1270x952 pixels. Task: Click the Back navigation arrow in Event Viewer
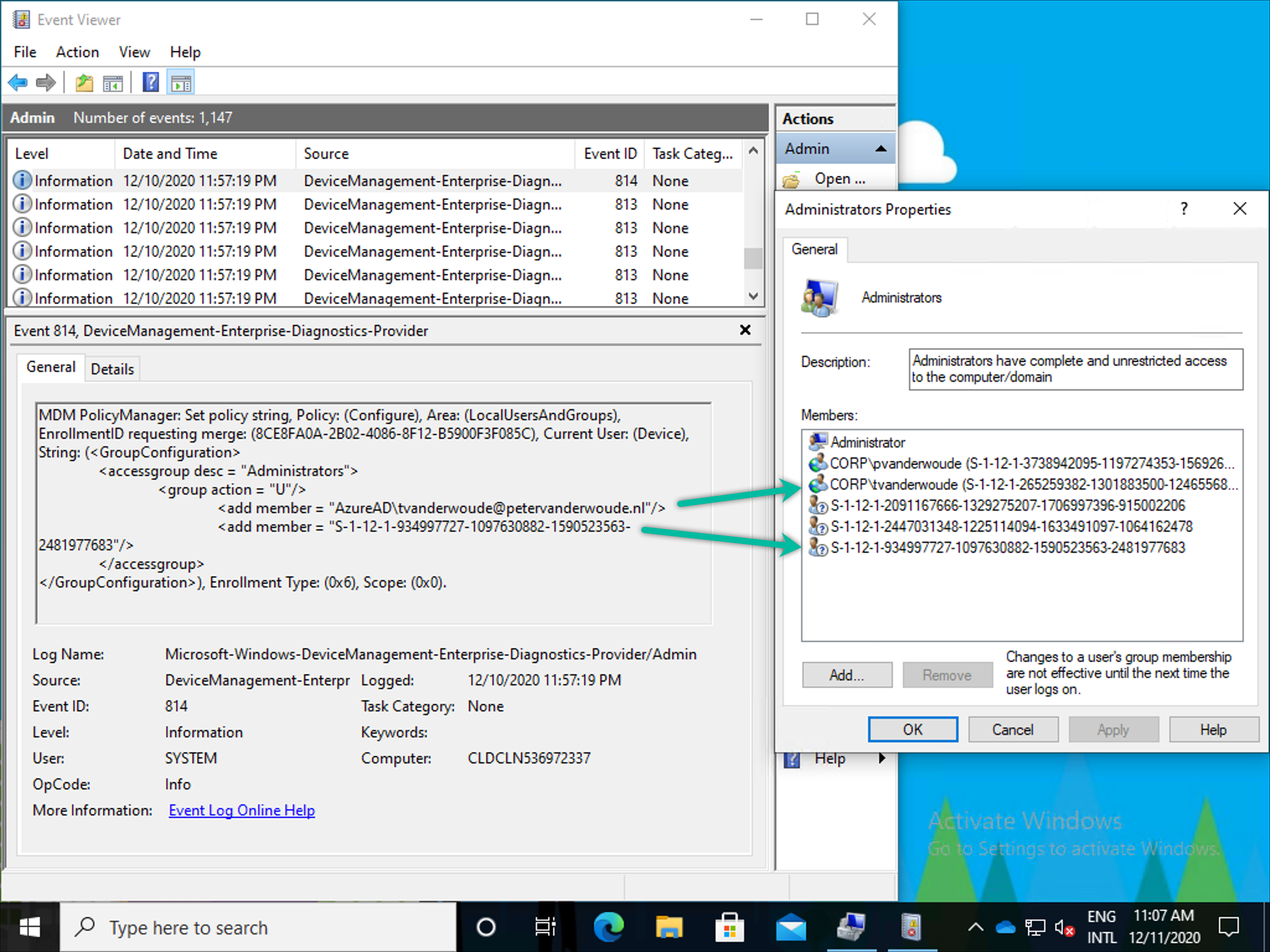click(17, 82)
